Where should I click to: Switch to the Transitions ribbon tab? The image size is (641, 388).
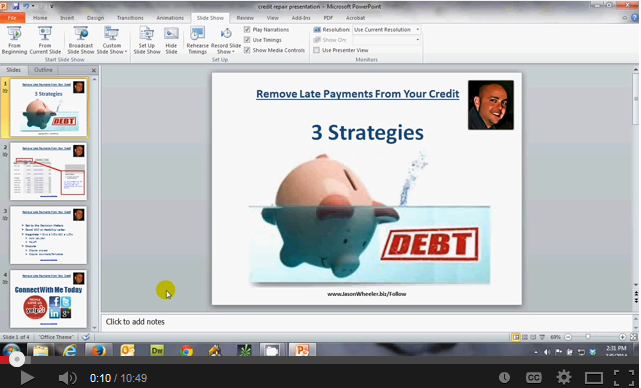pos(130,18)
